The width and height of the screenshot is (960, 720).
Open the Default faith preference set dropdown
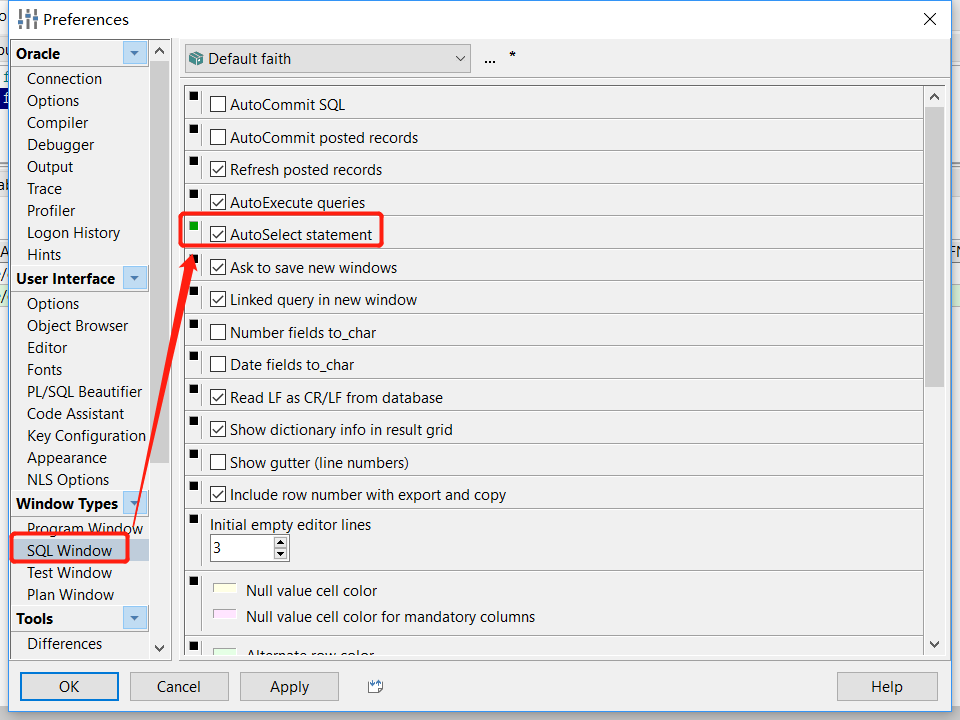460,58
